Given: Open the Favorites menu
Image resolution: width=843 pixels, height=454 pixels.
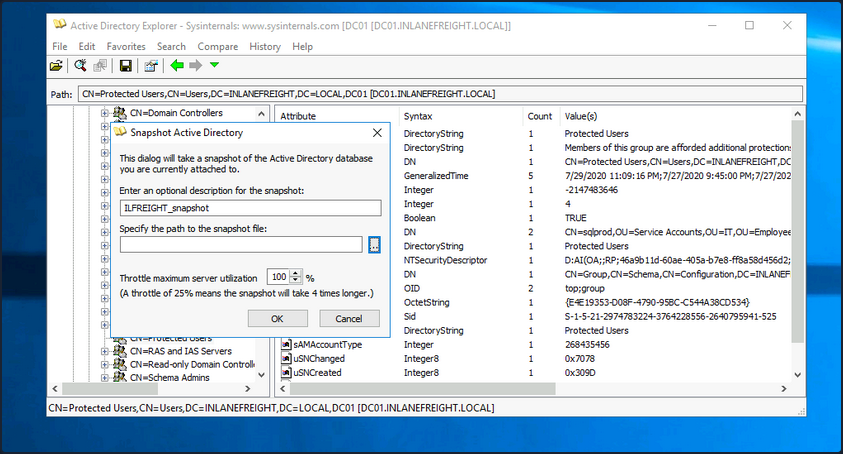Looking at the screenshot, I should tap(126, 46).
